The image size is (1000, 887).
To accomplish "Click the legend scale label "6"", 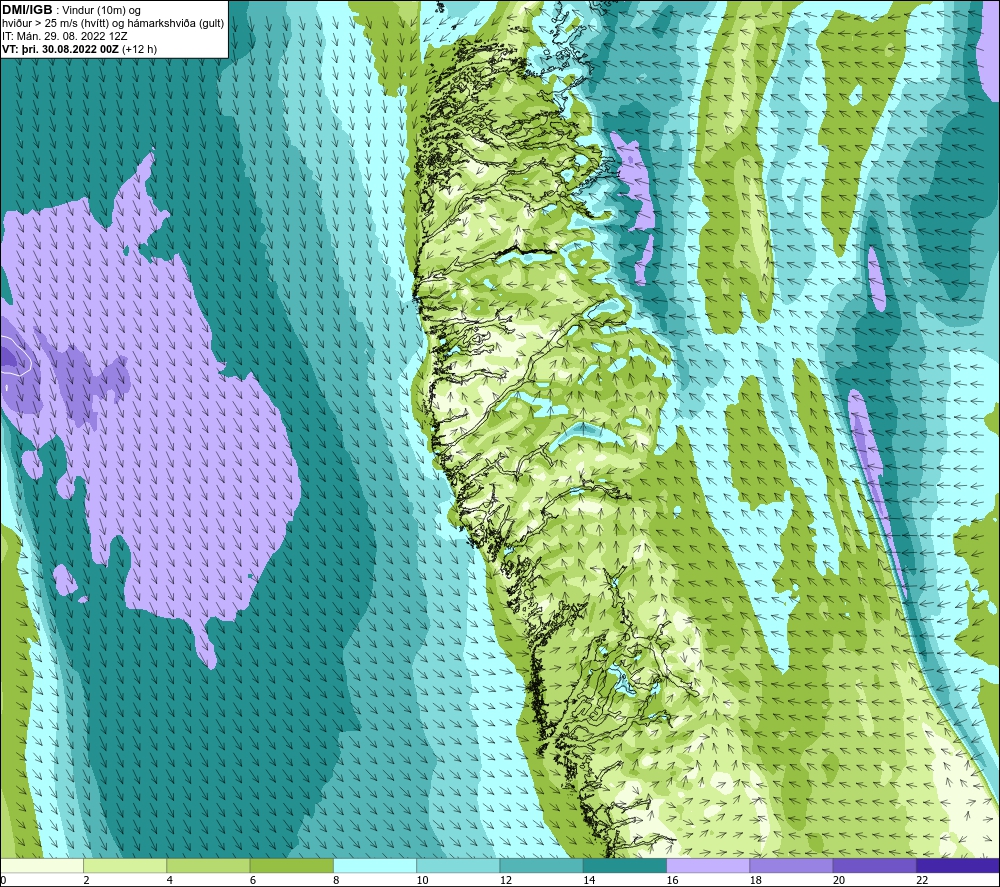I will click(x=253, y=880).
